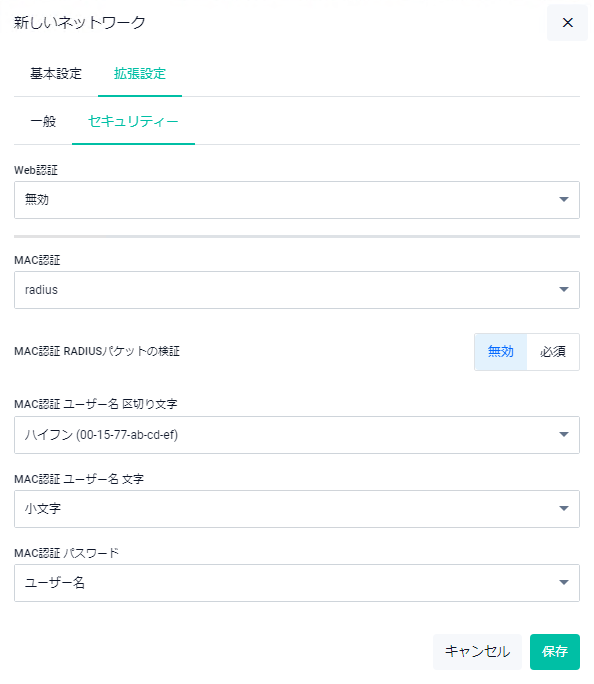Image resolution: width=594 pixels, height=684 pixels.
Task: Set RADIUS packet verification to 必須
Action: [x=553, y=352]
